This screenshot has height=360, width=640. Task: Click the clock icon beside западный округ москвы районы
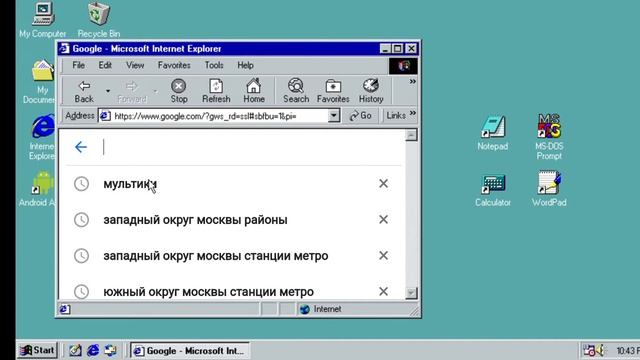point(81,220)
